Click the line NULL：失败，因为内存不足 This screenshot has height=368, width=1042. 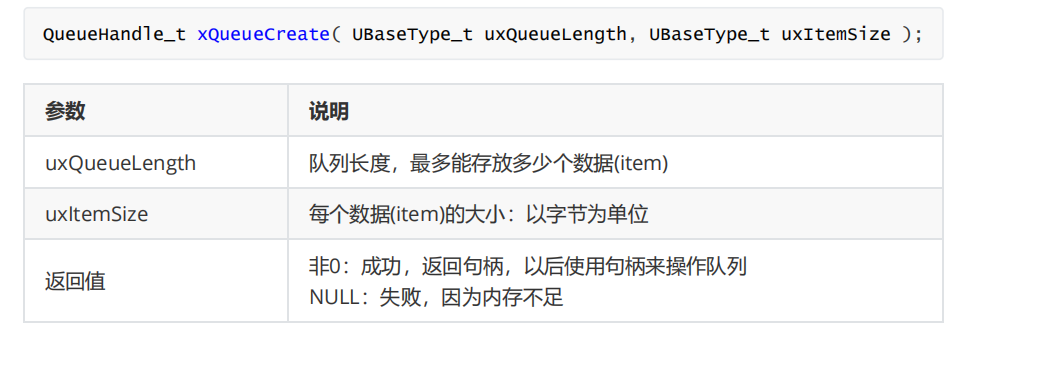click(436, 296)
